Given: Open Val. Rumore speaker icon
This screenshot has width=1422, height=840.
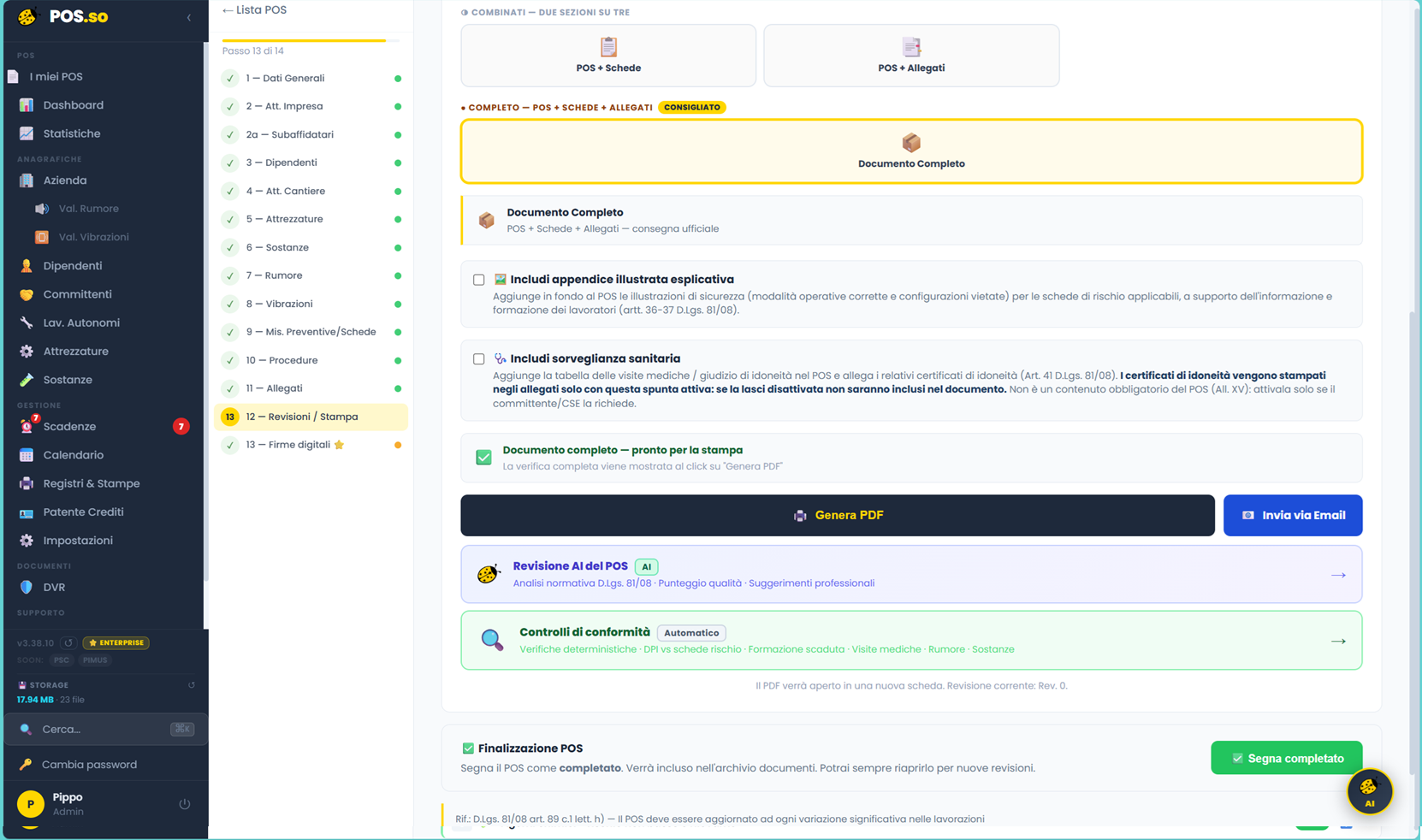Looking at the screenshot, I should (x=41, y=209).
